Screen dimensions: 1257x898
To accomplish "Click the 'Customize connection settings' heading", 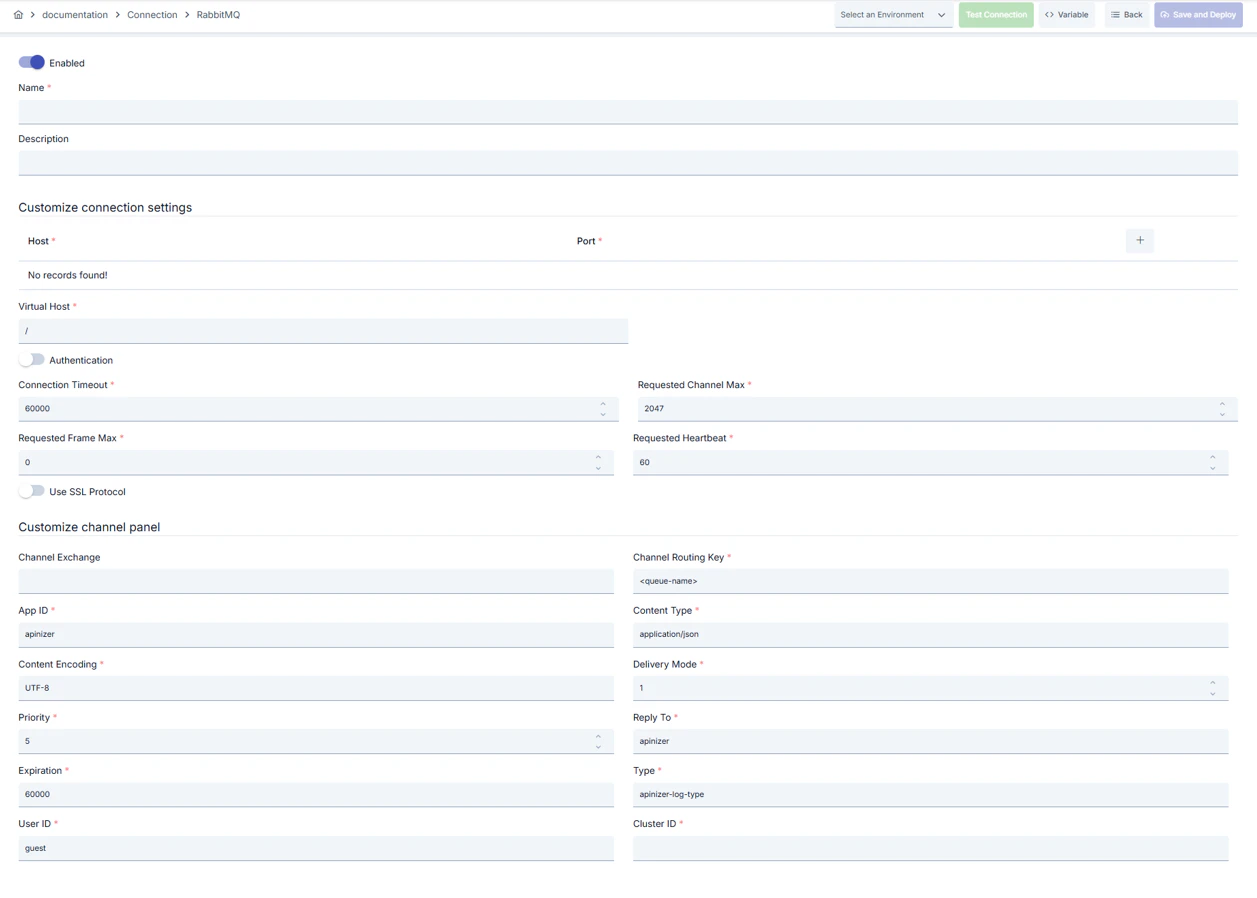I will pyautogui.click(x=105, y=207).
